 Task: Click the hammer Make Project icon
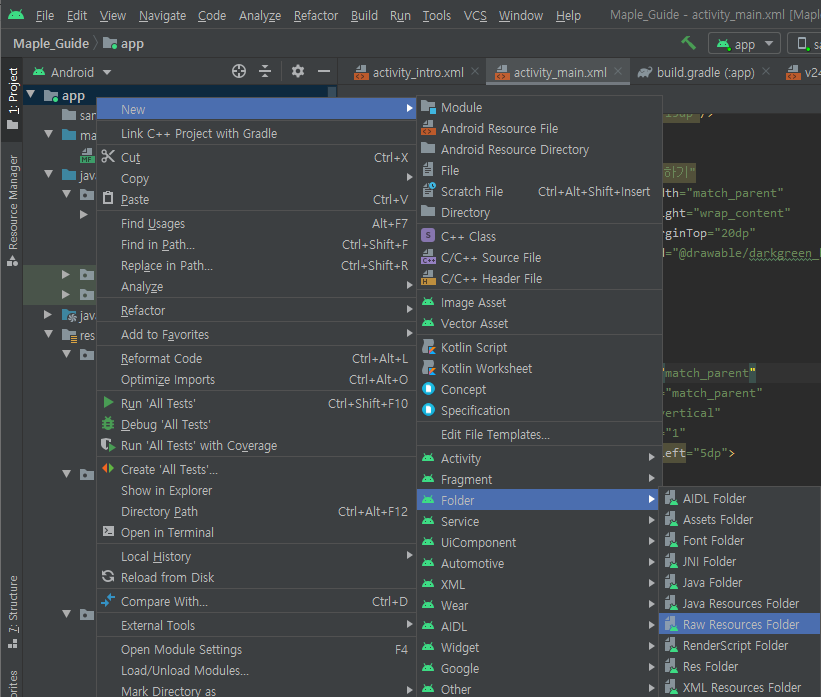pyautogui.click(x=689, y=43)
